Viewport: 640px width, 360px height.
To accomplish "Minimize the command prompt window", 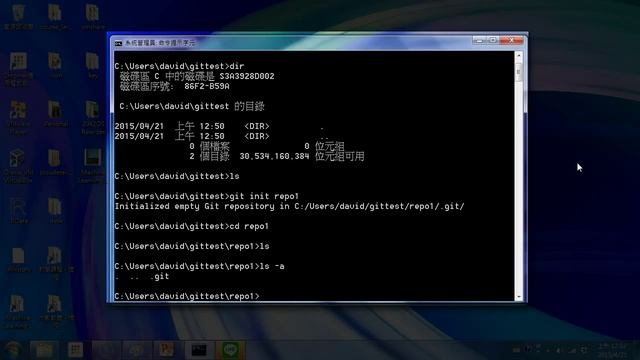I will (x=480, y=40).
